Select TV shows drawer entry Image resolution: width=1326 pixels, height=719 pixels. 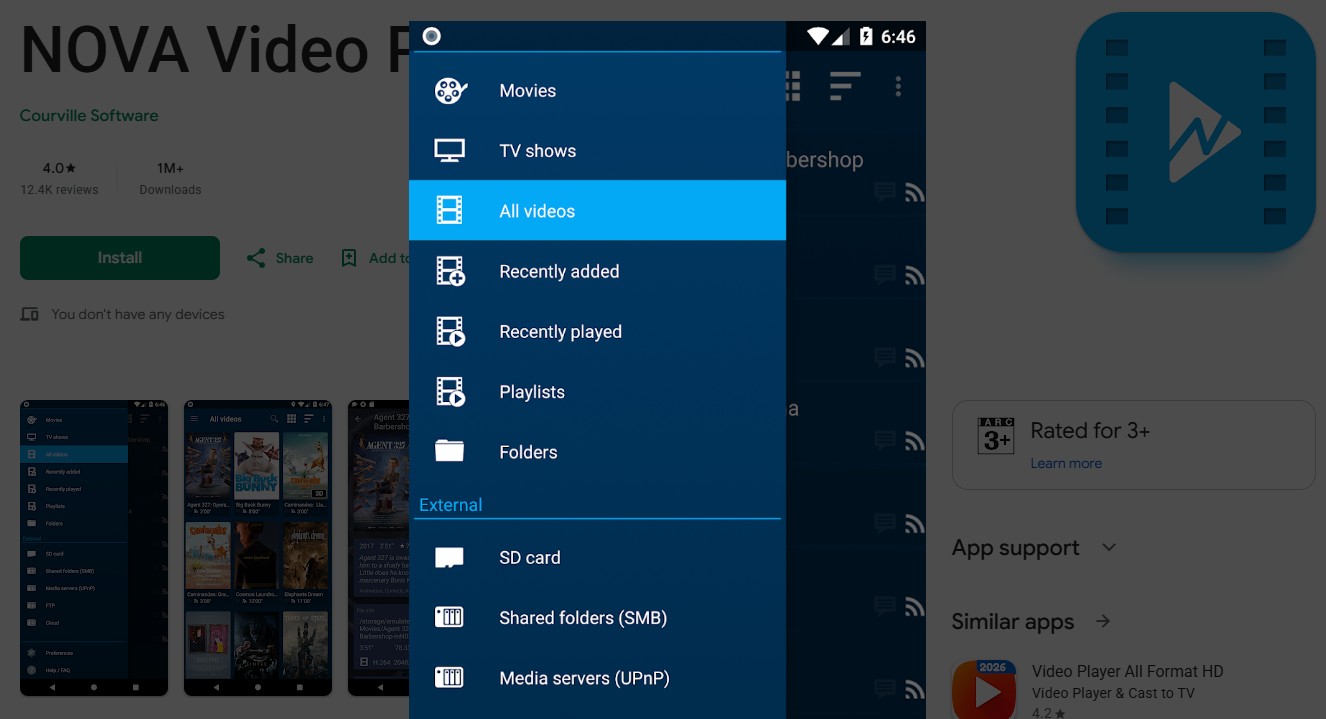click(x=597, y=151)
